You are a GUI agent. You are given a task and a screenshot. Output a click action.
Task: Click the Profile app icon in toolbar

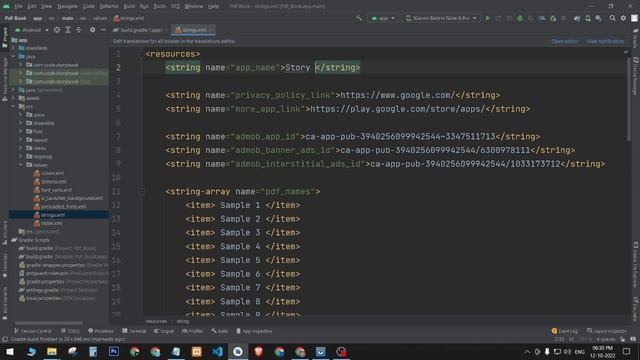click(542, 18)
